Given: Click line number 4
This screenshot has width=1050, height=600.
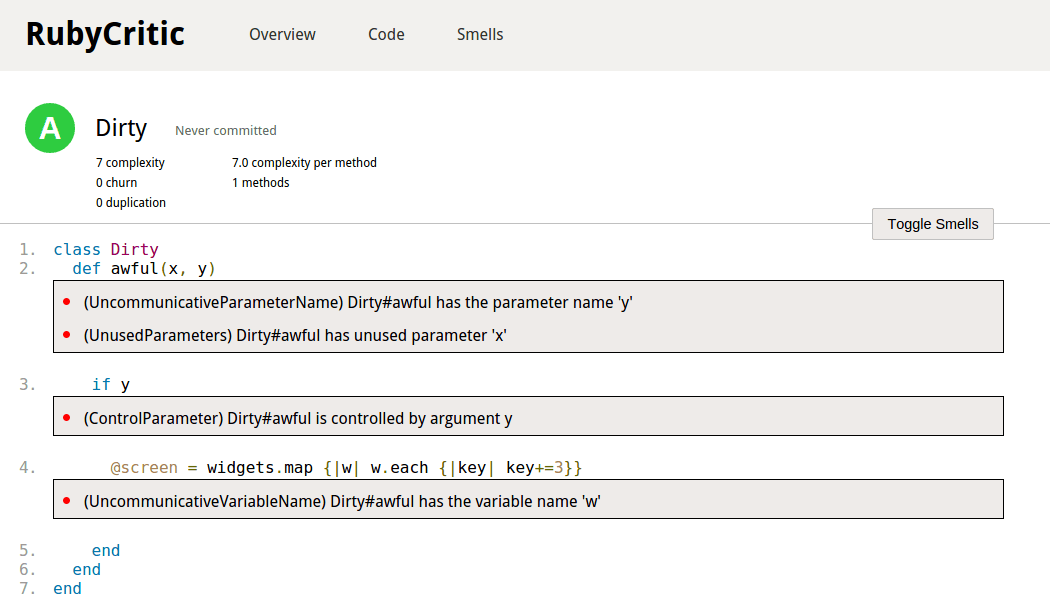Looking at the screenshot, I should click(x=27, y=467).
